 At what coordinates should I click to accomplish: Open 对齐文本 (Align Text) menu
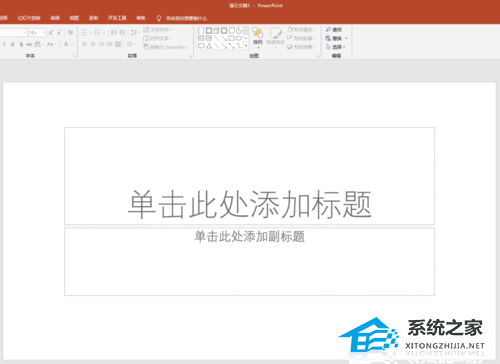coord(158,38)
